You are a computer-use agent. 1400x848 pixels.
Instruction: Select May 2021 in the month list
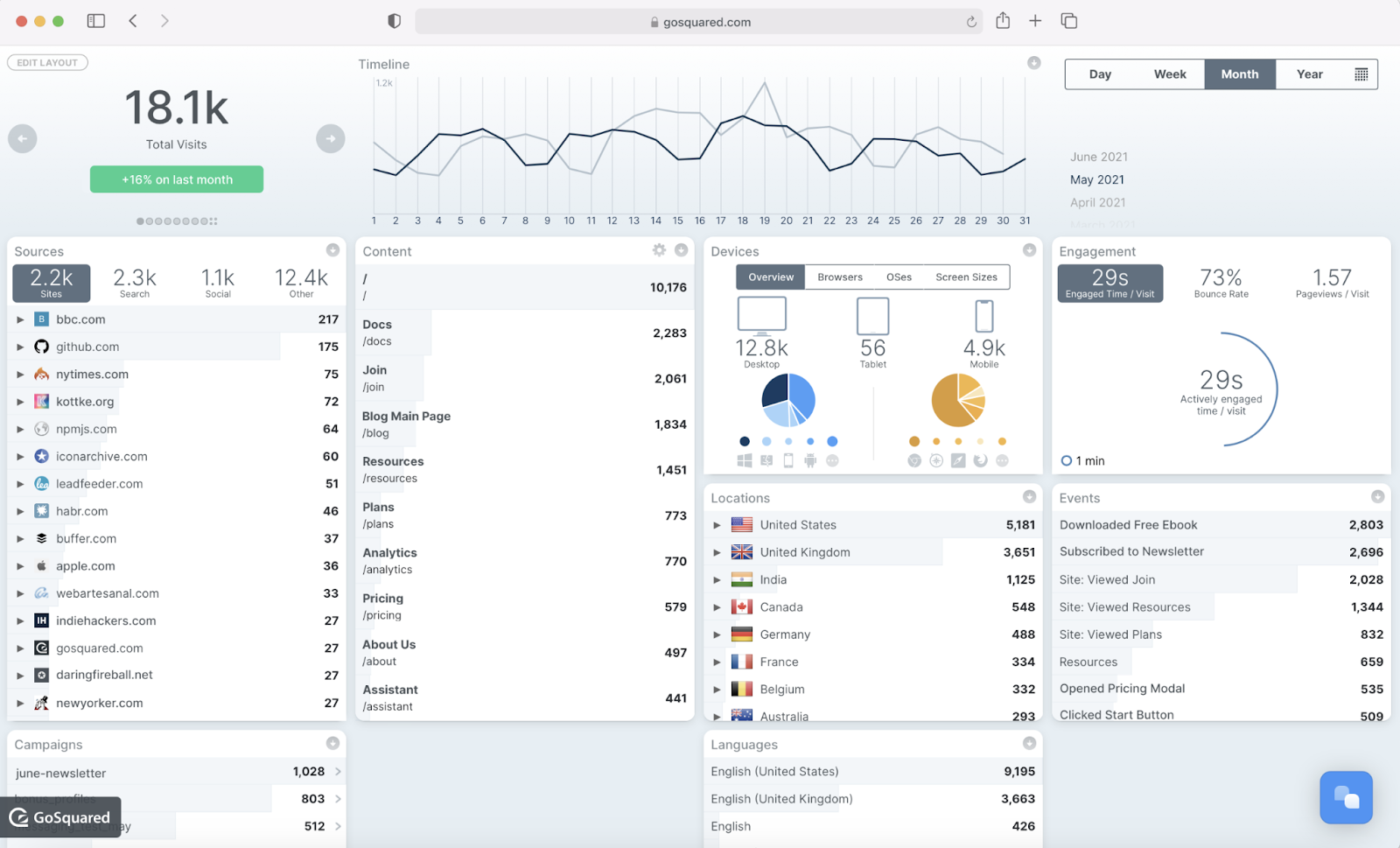(x=1096, y=179)
